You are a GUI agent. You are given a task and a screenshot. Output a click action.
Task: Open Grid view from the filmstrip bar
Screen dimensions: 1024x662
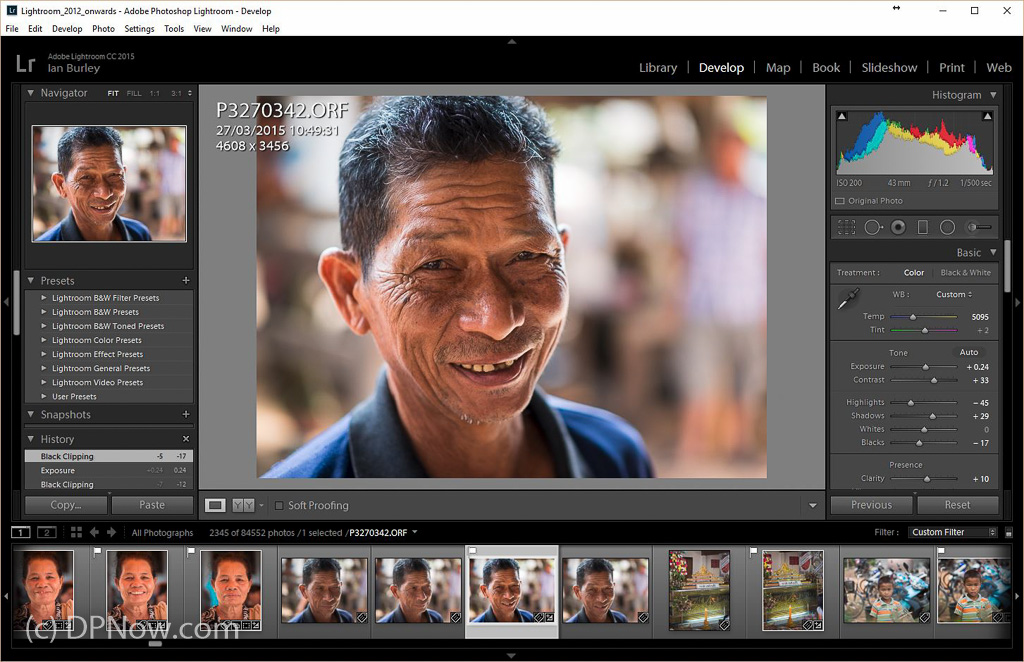point(76,532)
